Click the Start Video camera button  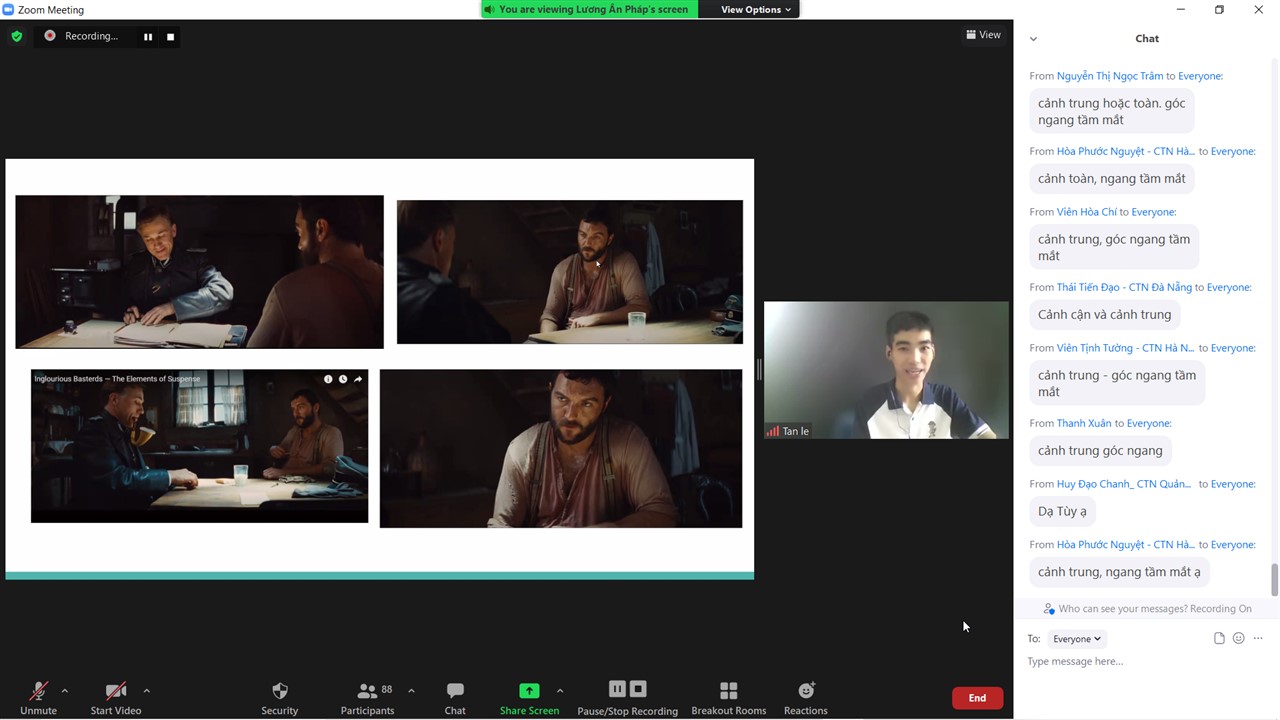[x=116, y=697]
